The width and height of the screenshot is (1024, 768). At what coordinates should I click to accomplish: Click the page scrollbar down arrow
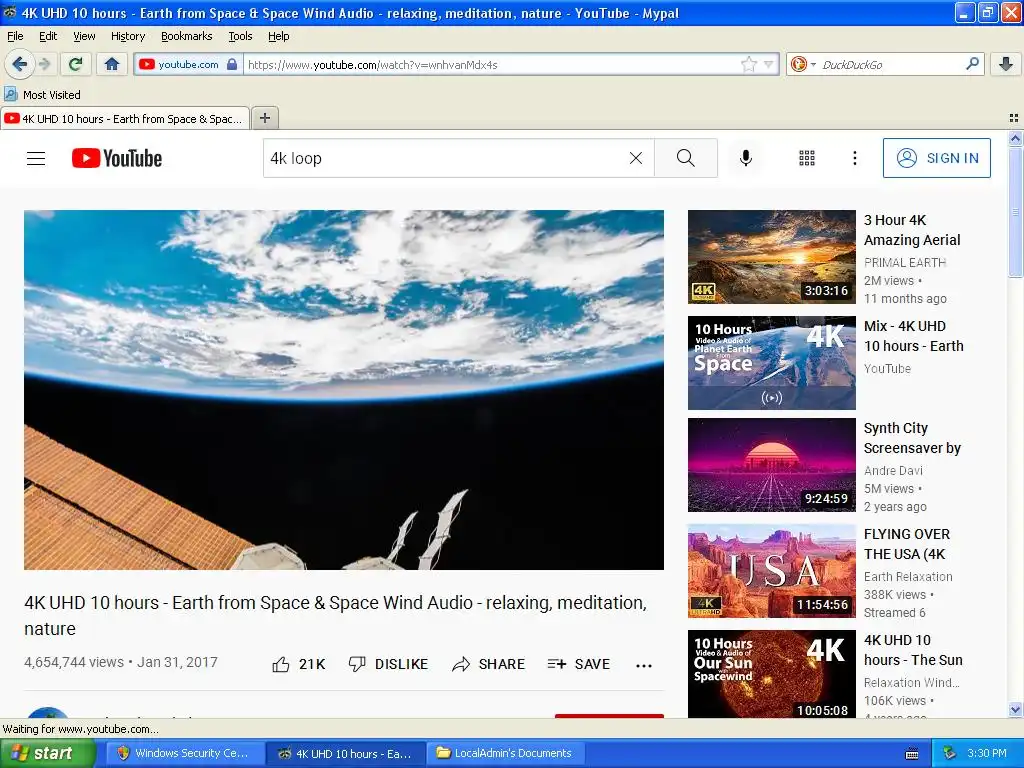click(1015, 710)
